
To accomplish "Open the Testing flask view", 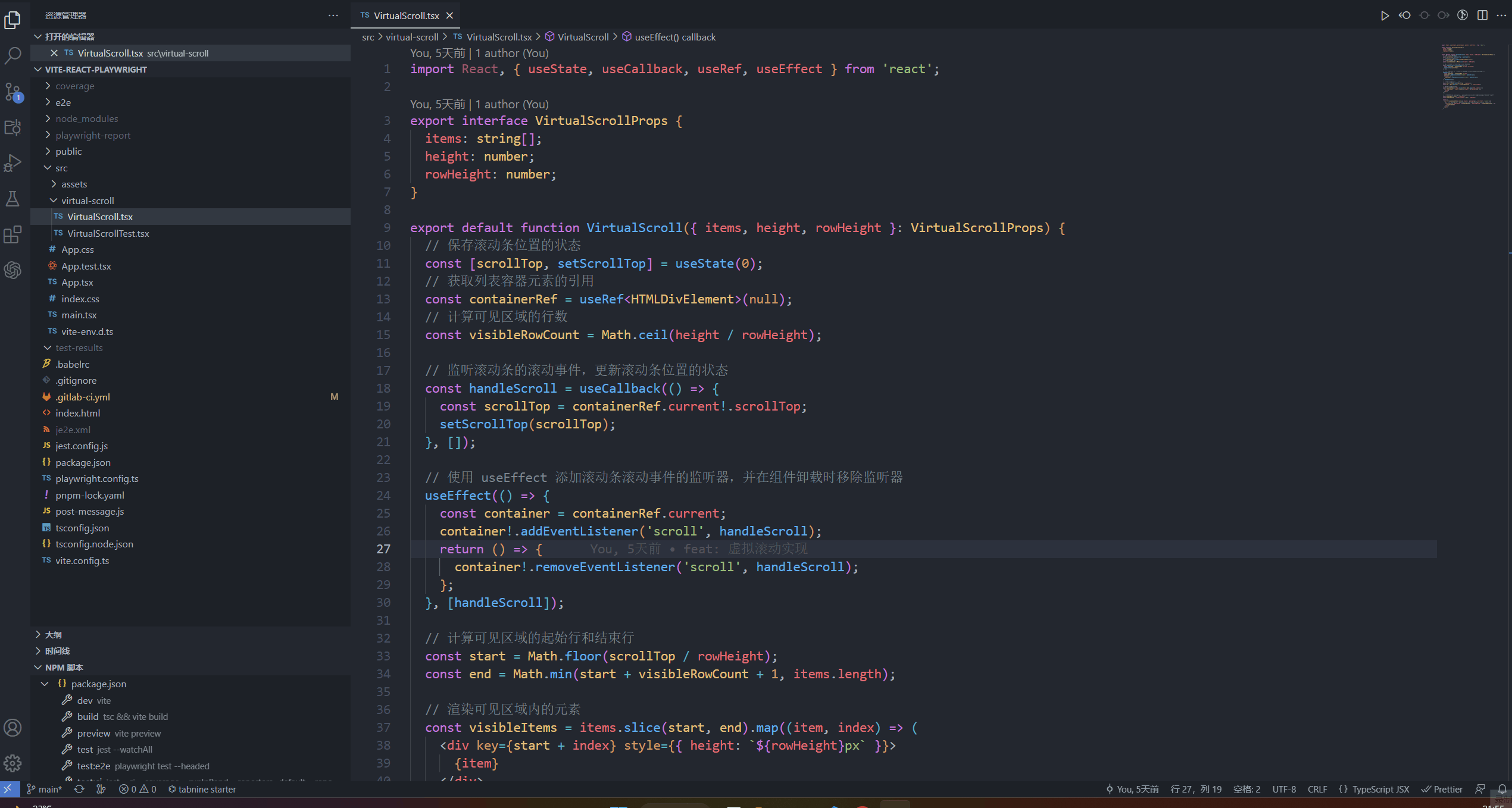I will tap(13, 198).
